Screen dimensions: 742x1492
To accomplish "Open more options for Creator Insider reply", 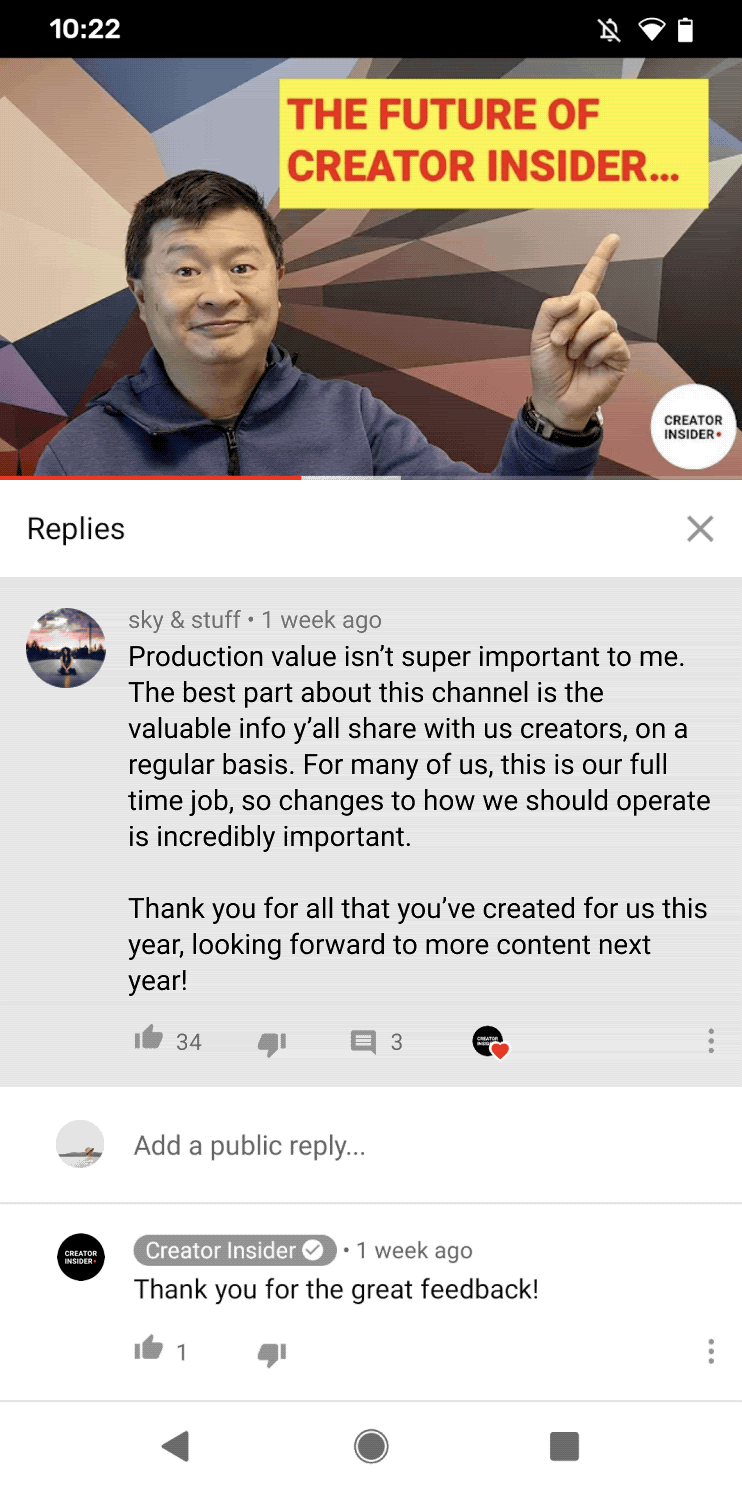I will [x=711, y=1351].
